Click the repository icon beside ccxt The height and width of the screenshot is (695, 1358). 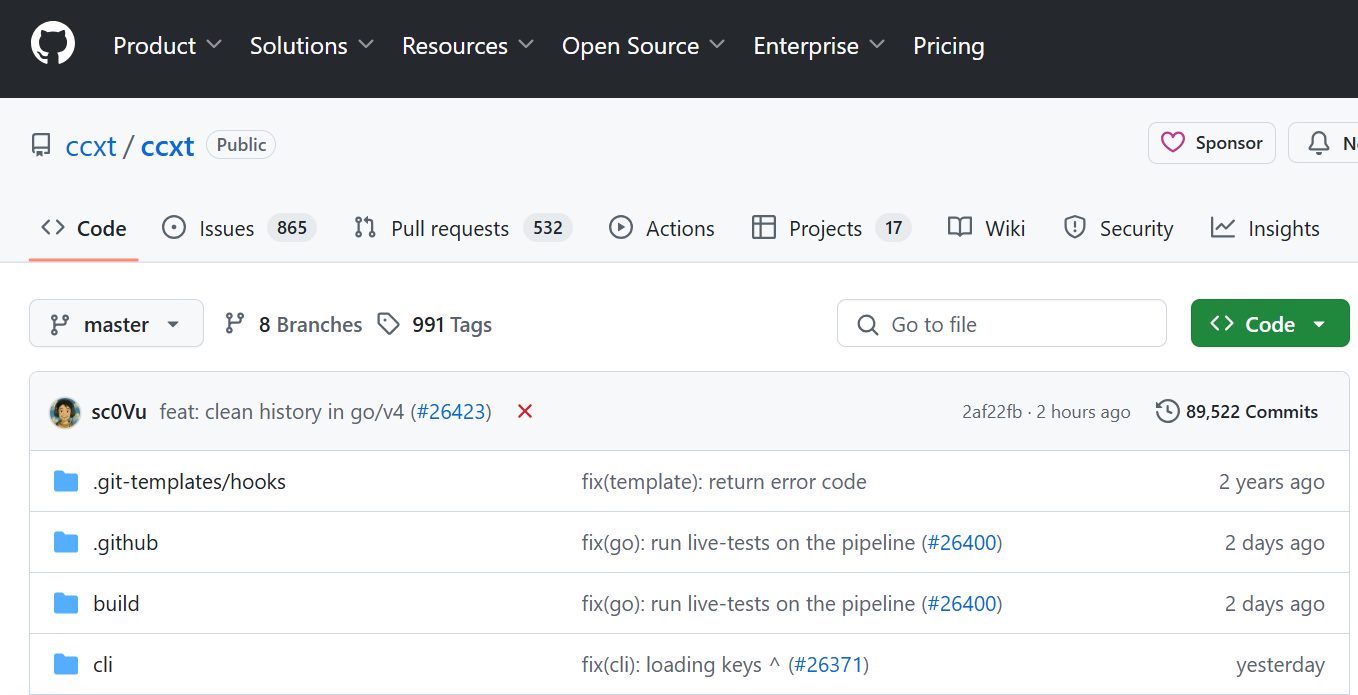(41, 146)
